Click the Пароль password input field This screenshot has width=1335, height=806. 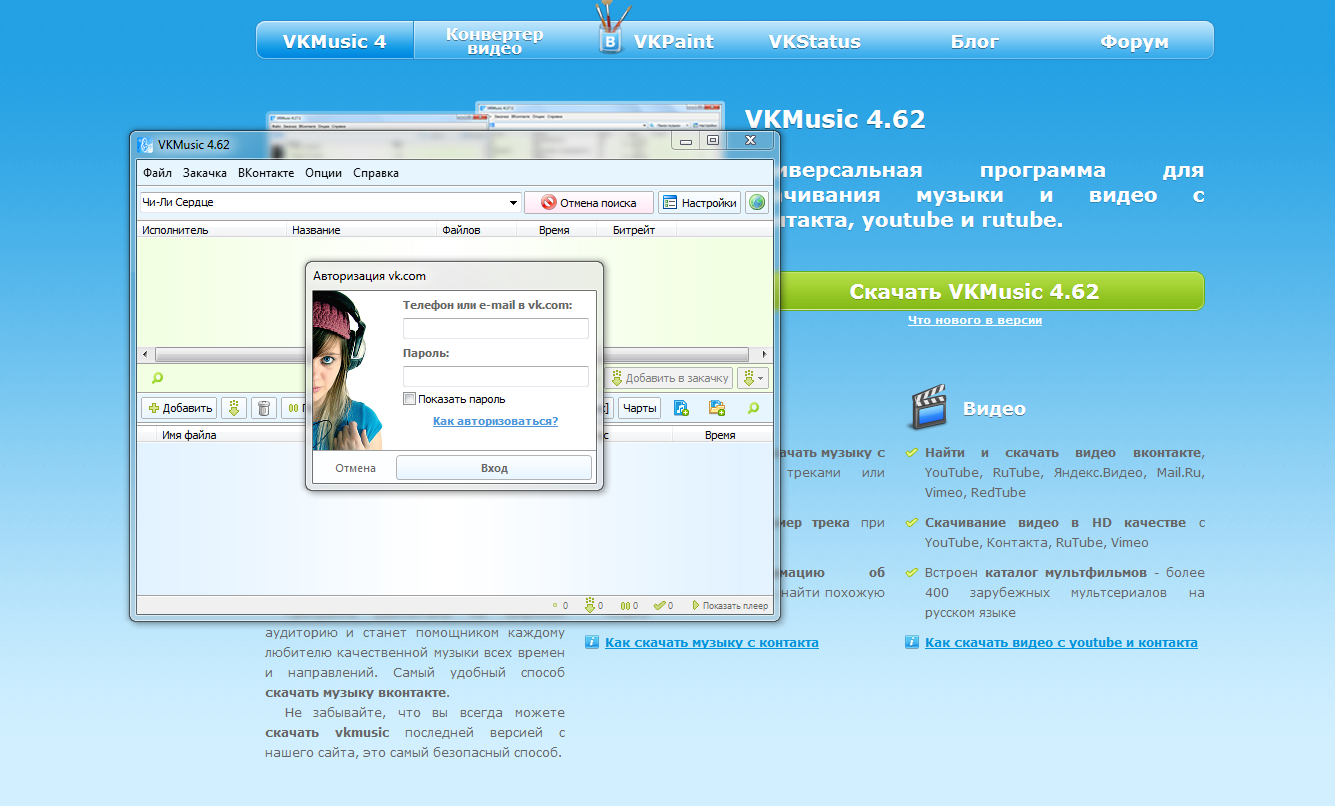496,376
